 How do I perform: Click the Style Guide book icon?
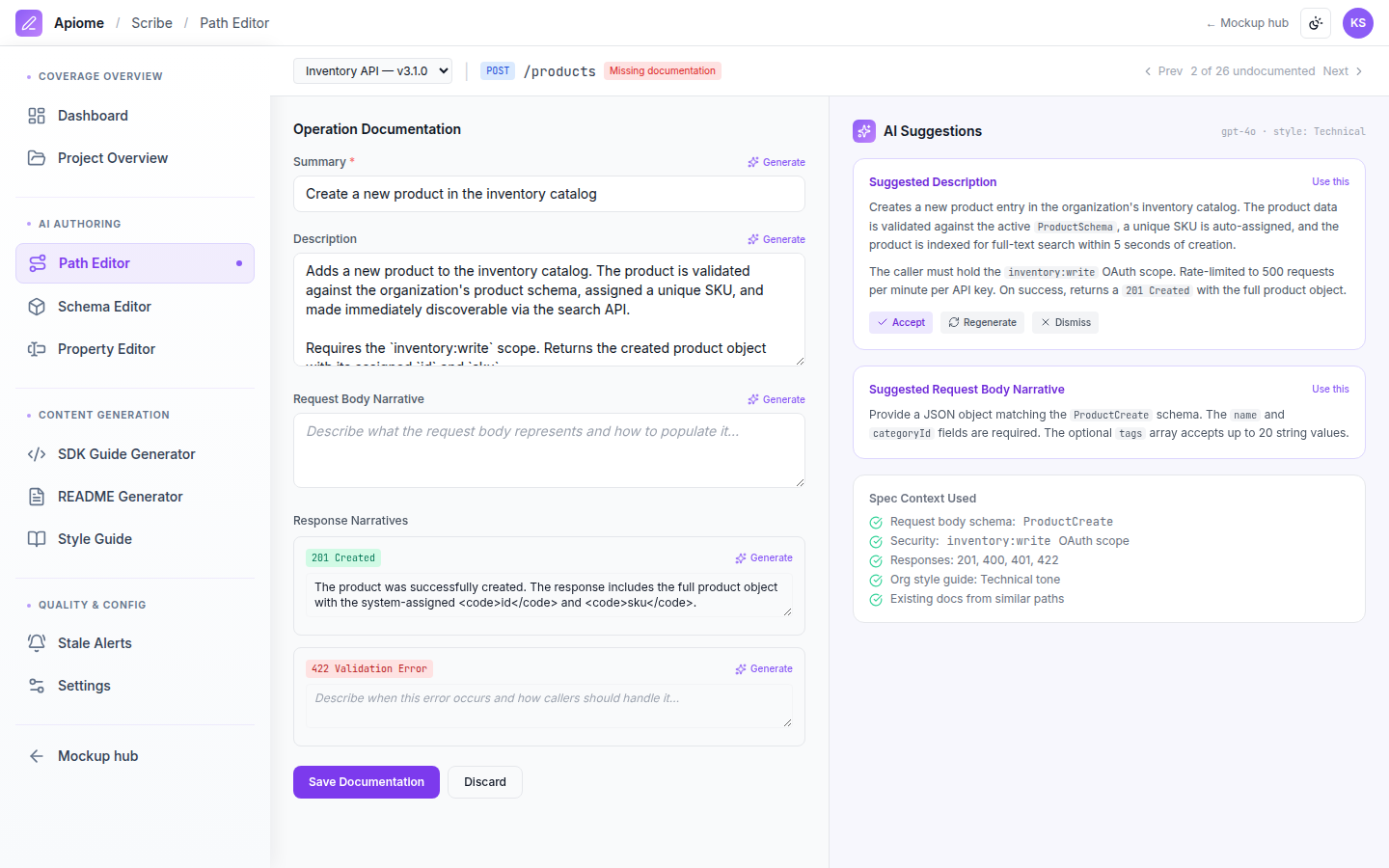click(37, 539)
